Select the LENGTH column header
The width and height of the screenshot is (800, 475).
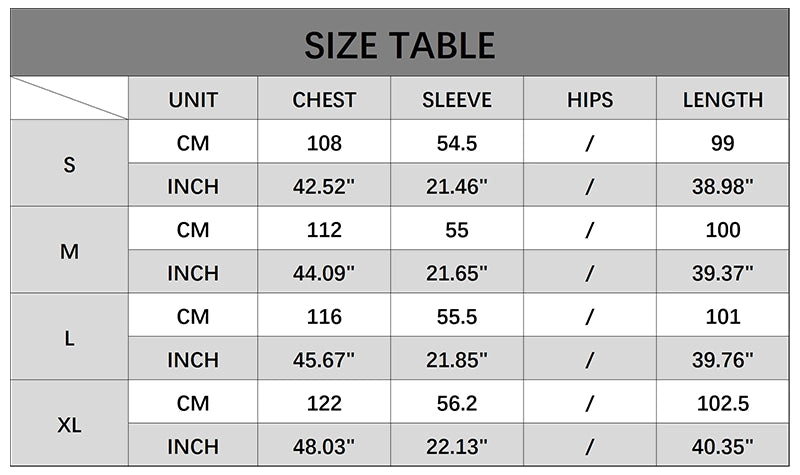(x=723, y=100)
